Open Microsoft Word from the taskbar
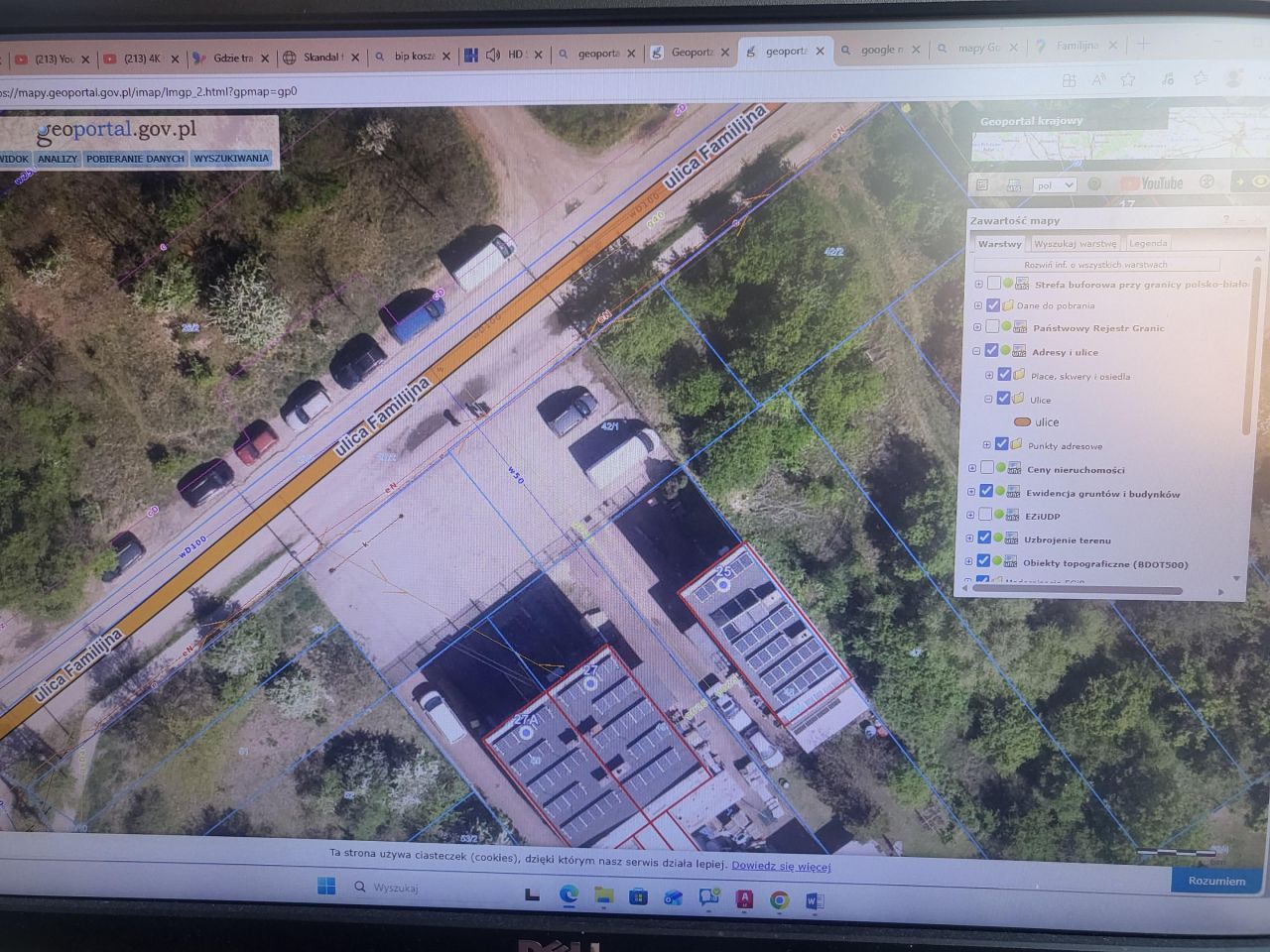This screenshot has width=1270, height=952. (x=816, y=901)
